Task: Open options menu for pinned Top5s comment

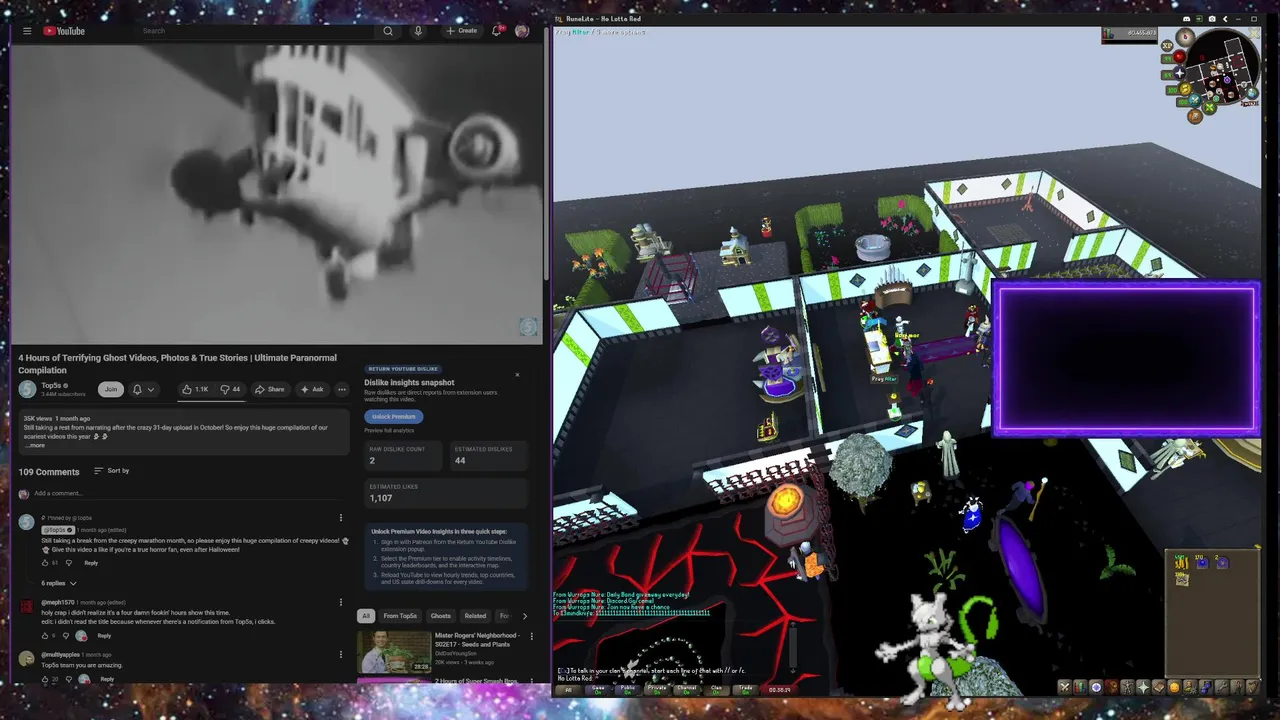Action: [341, 518]
